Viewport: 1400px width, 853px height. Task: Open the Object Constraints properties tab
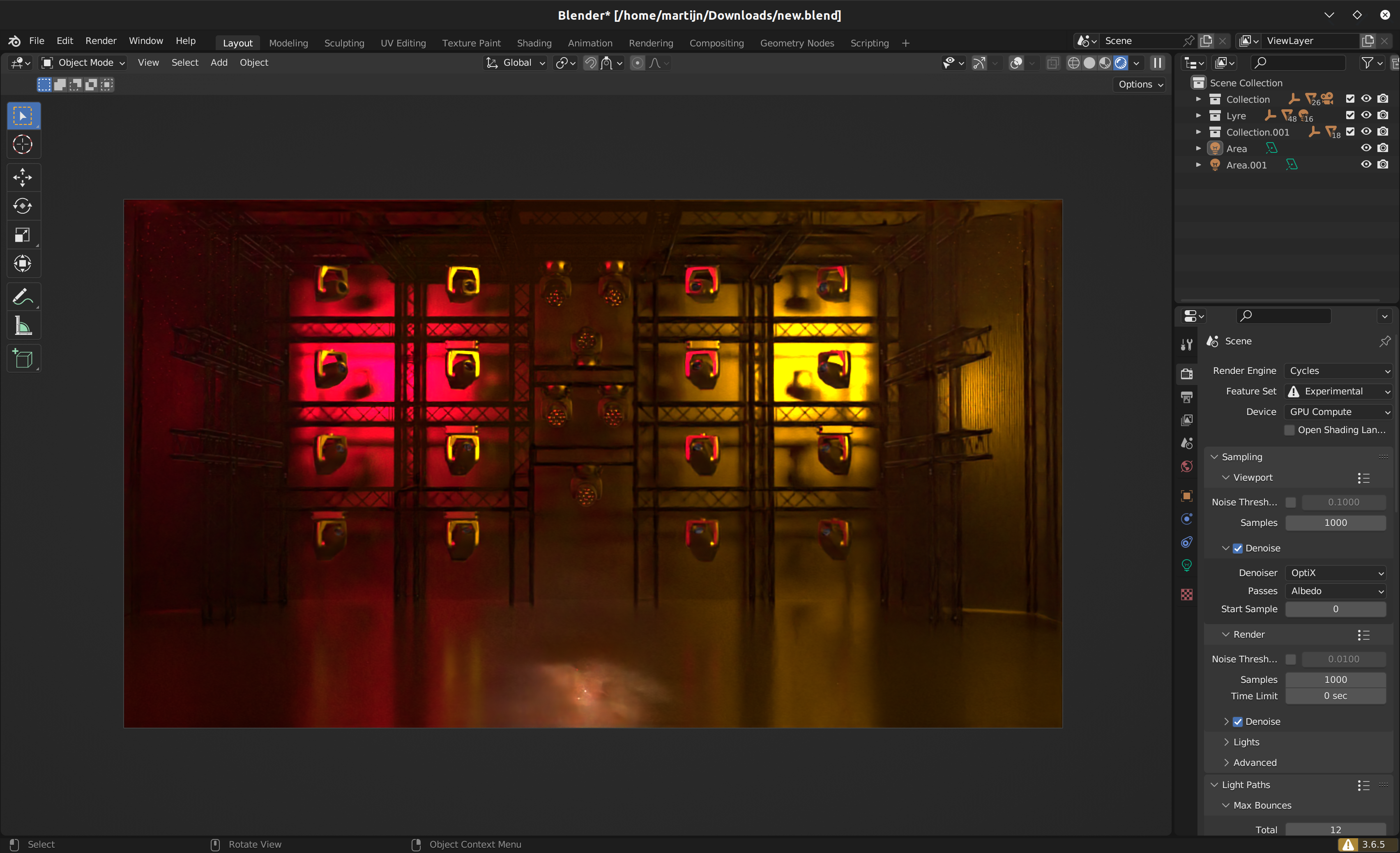coord(1186,542)
